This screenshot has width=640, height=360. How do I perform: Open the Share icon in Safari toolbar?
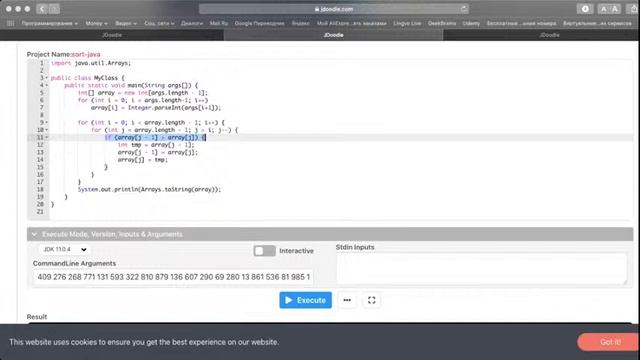[633, 9]
